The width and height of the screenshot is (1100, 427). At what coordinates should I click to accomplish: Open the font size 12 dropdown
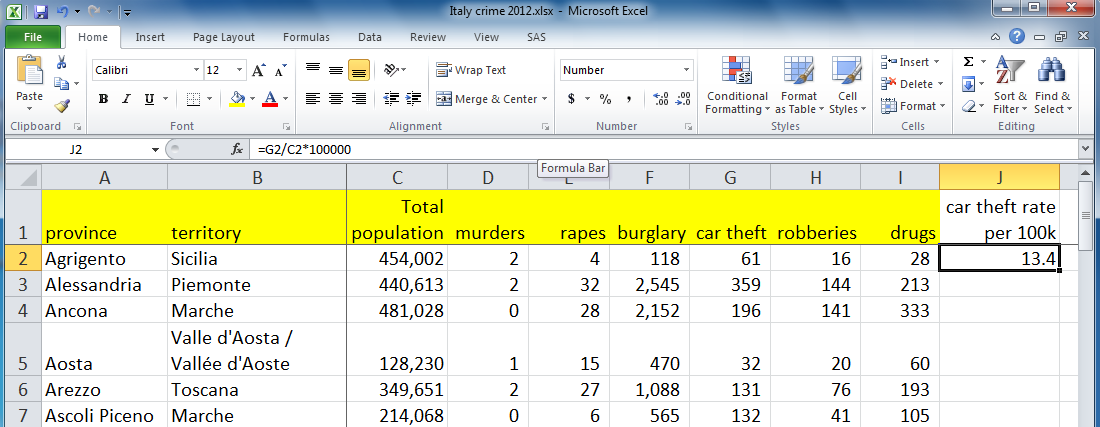tap(240, 70)
